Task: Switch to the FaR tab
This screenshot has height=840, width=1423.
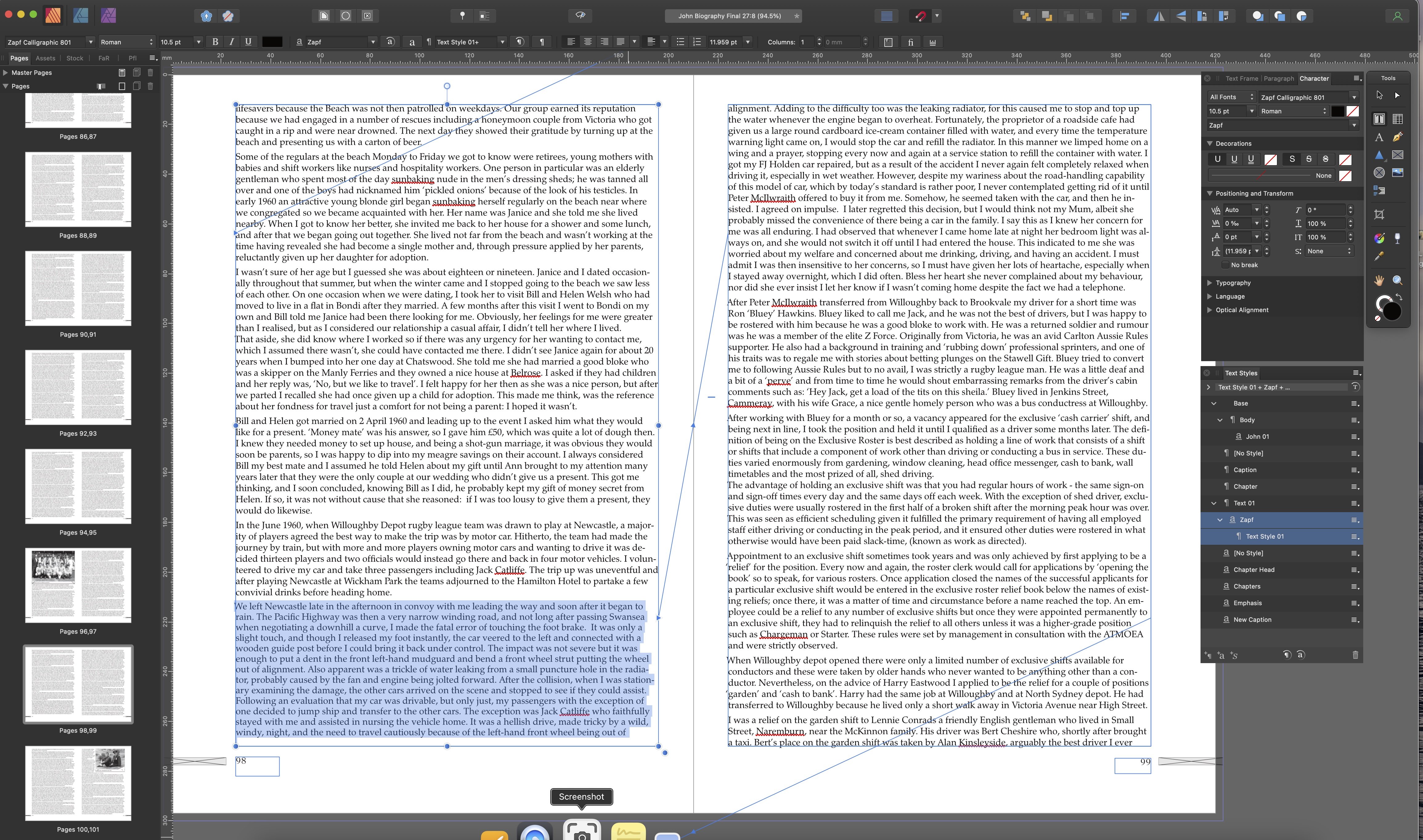Action: [x=104, y=58]
